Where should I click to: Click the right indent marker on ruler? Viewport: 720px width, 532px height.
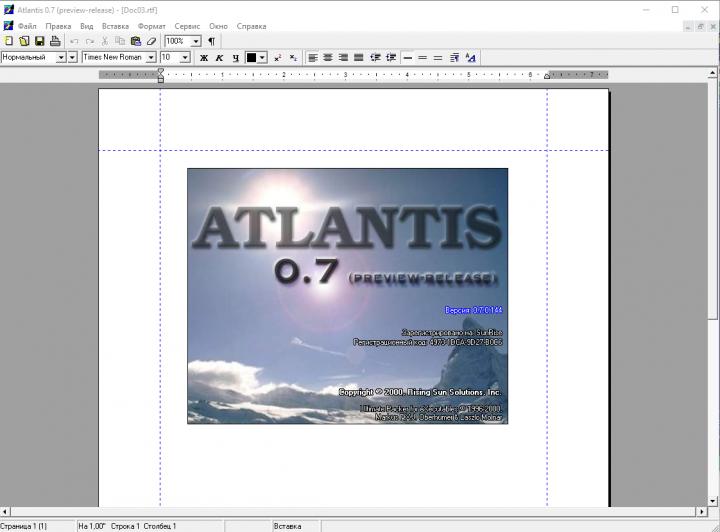pyautogui.click(x=547, y=76)
